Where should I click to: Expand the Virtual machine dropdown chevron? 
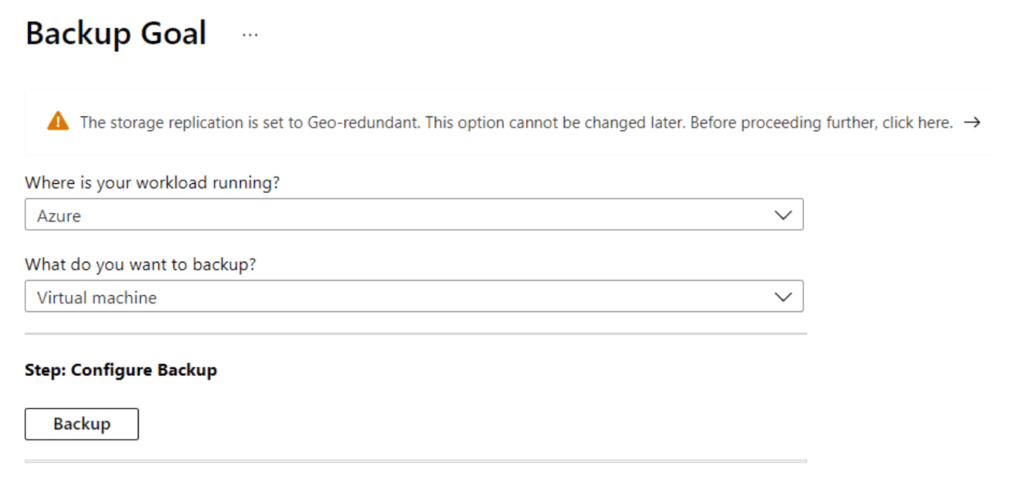click(783, 297)
